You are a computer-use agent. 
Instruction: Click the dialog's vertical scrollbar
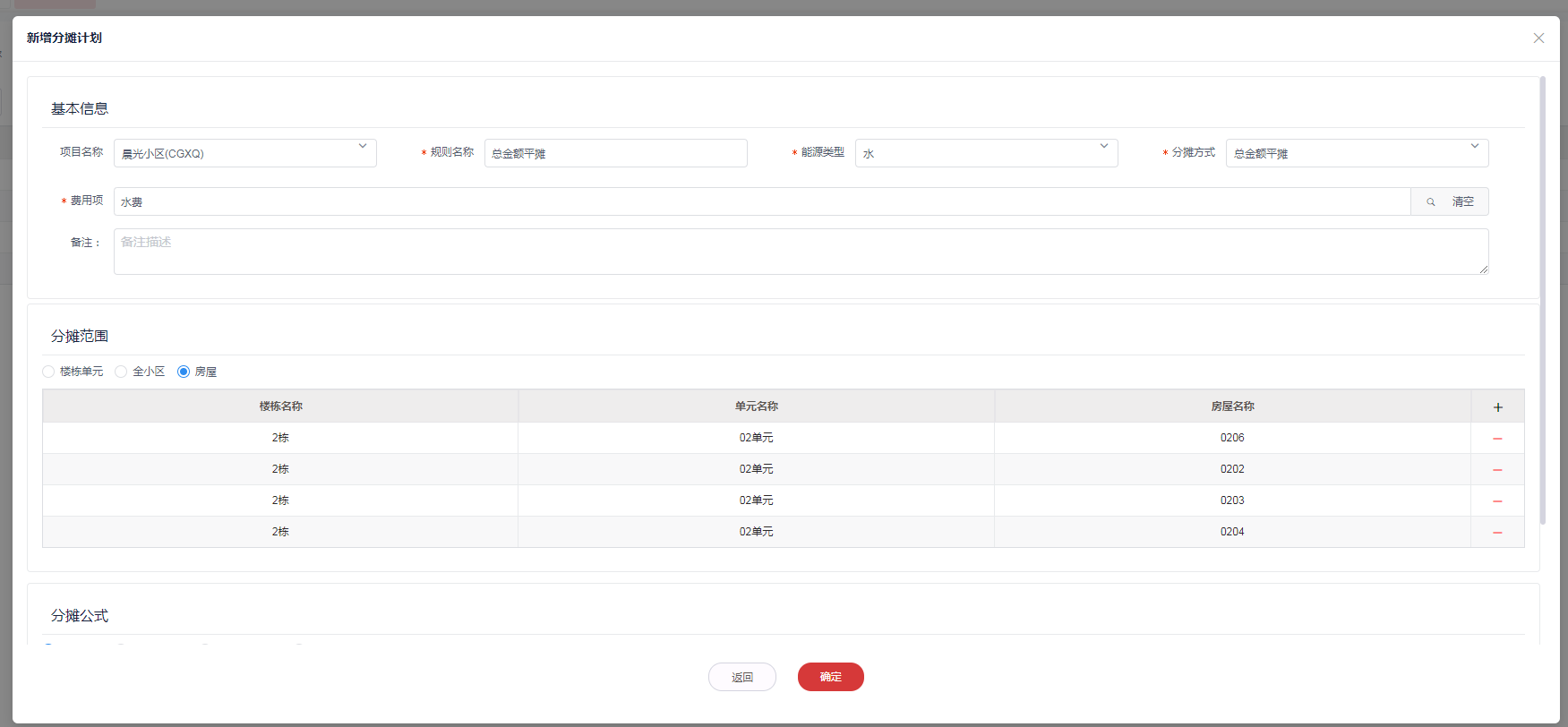click(1542, 300)
